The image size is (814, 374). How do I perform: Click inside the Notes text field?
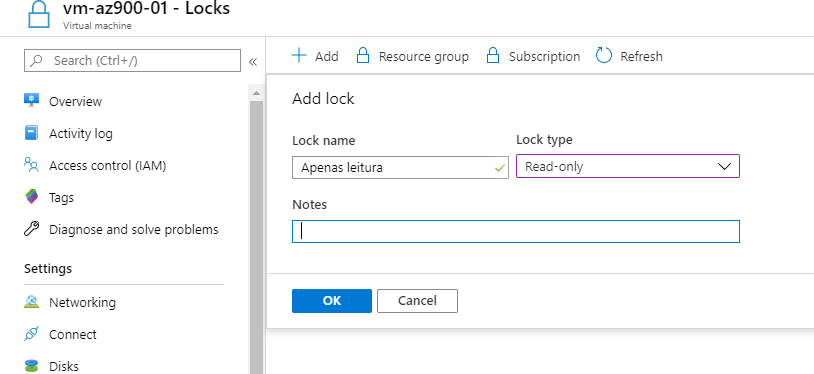(x=515, y=231)
